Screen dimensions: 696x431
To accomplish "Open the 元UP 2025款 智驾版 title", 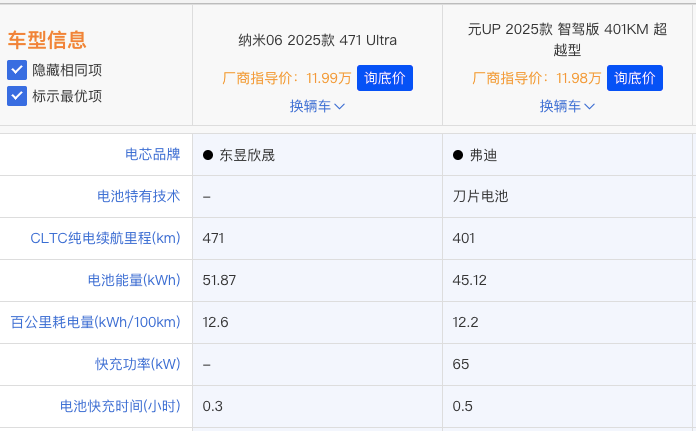I will coord(567,39).
